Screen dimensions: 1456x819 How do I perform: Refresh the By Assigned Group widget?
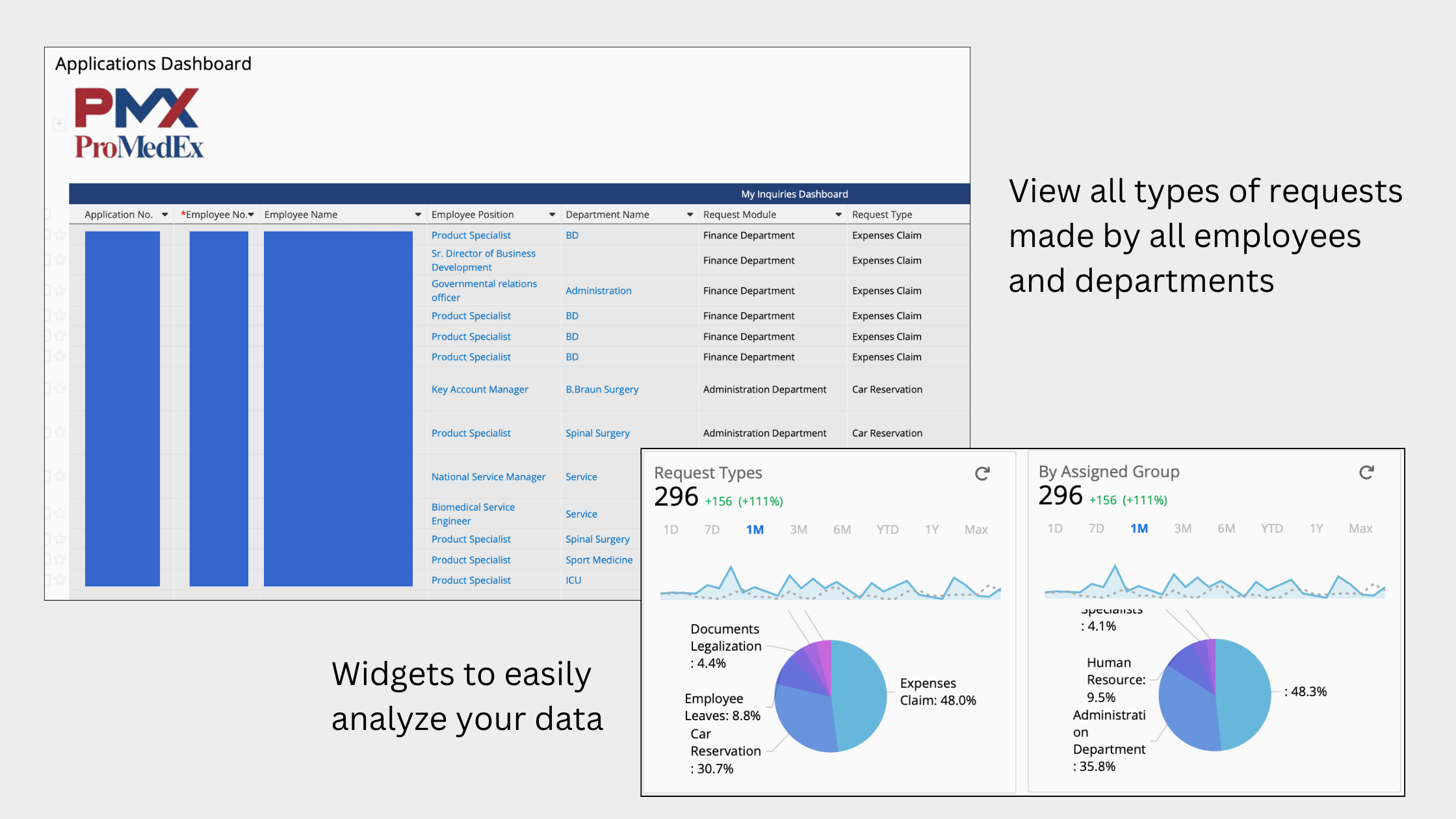tap(1366, 473)
